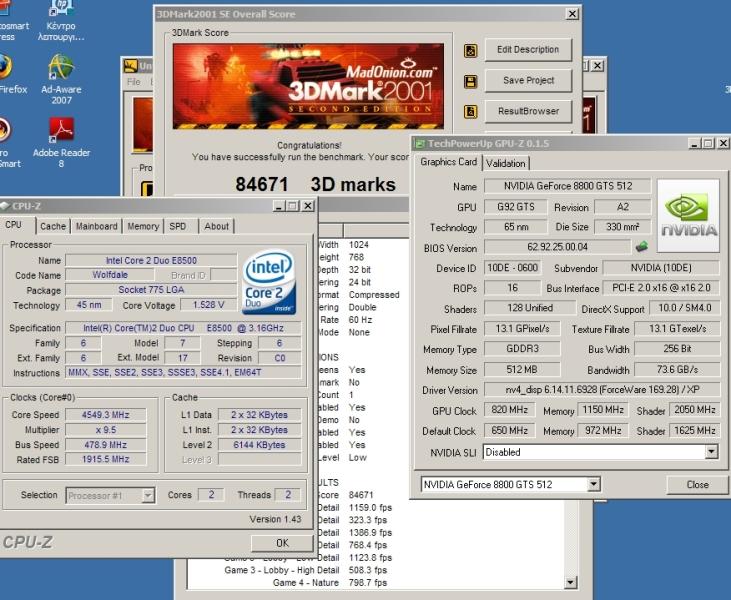Image resolution: width=731 pixels, height=600 pixels.
Task: Open the SPD tab in CPU-Z
Action: [x=178, y=226]
